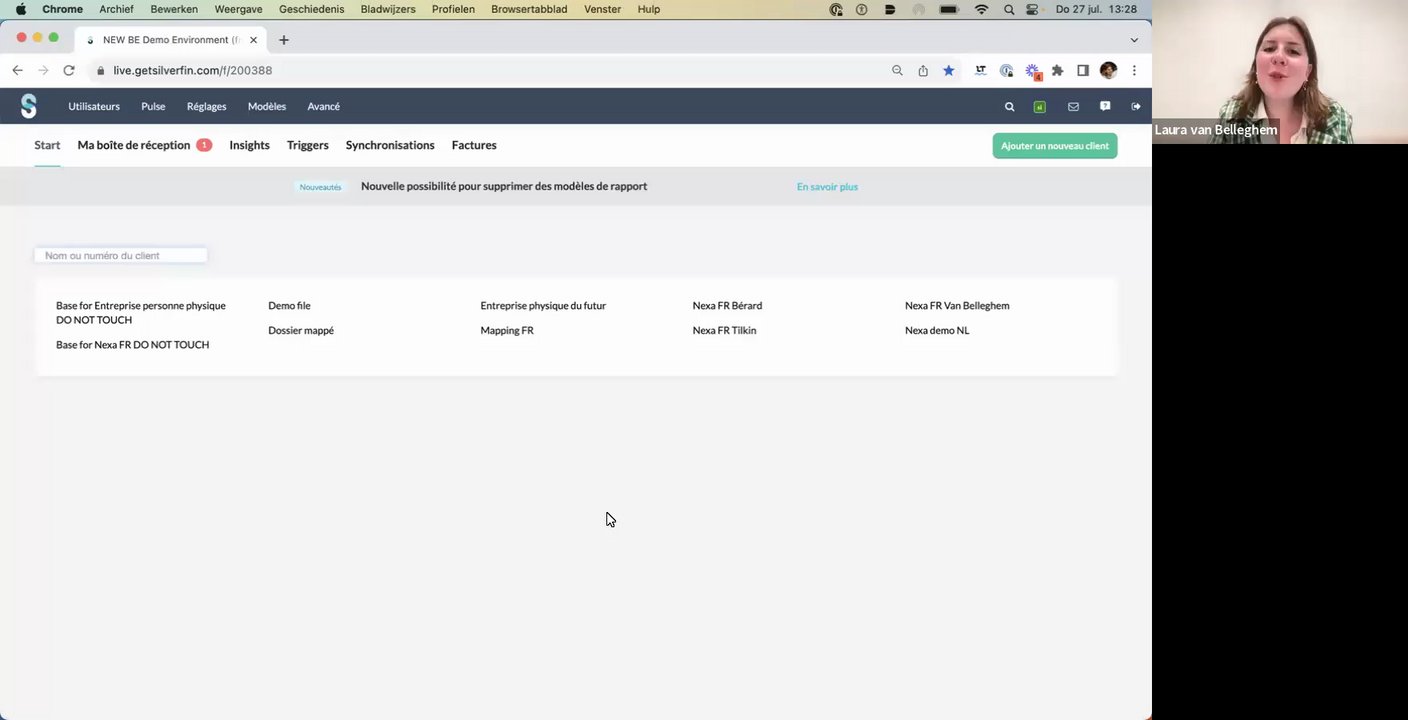Open a new tab with plus icon
Viewport: 1408px width, 720px height.
coord(284,40)
